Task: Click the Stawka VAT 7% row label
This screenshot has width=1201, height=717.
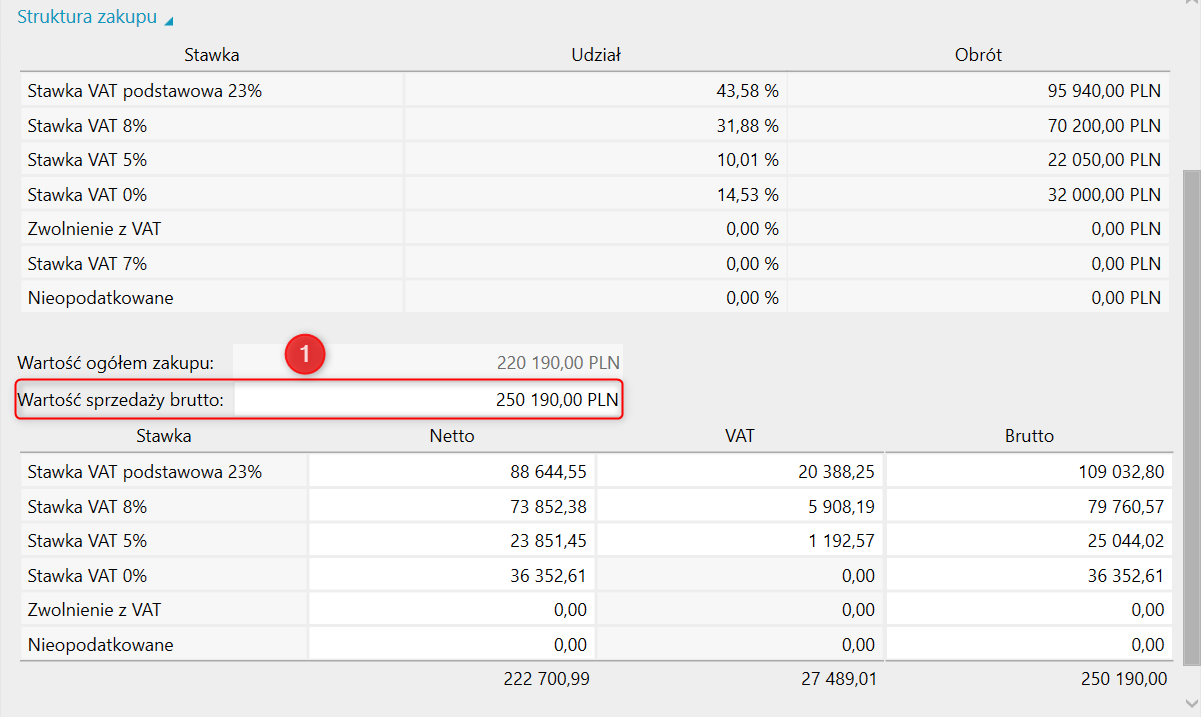Action: tap(212, 263)
